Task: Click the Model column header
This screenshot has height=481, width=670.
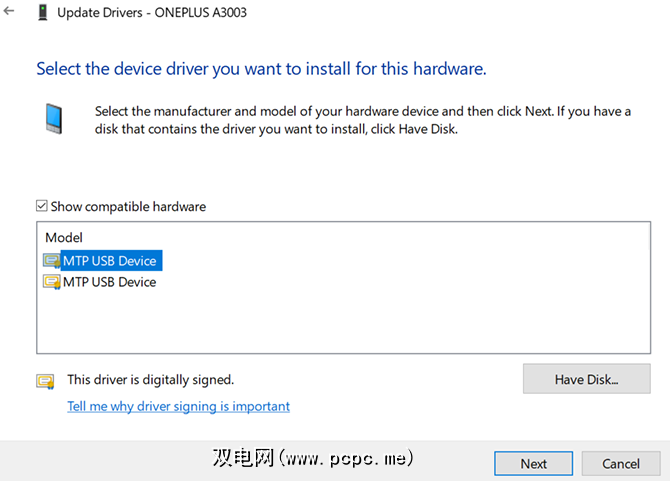Action: [64, 238]
